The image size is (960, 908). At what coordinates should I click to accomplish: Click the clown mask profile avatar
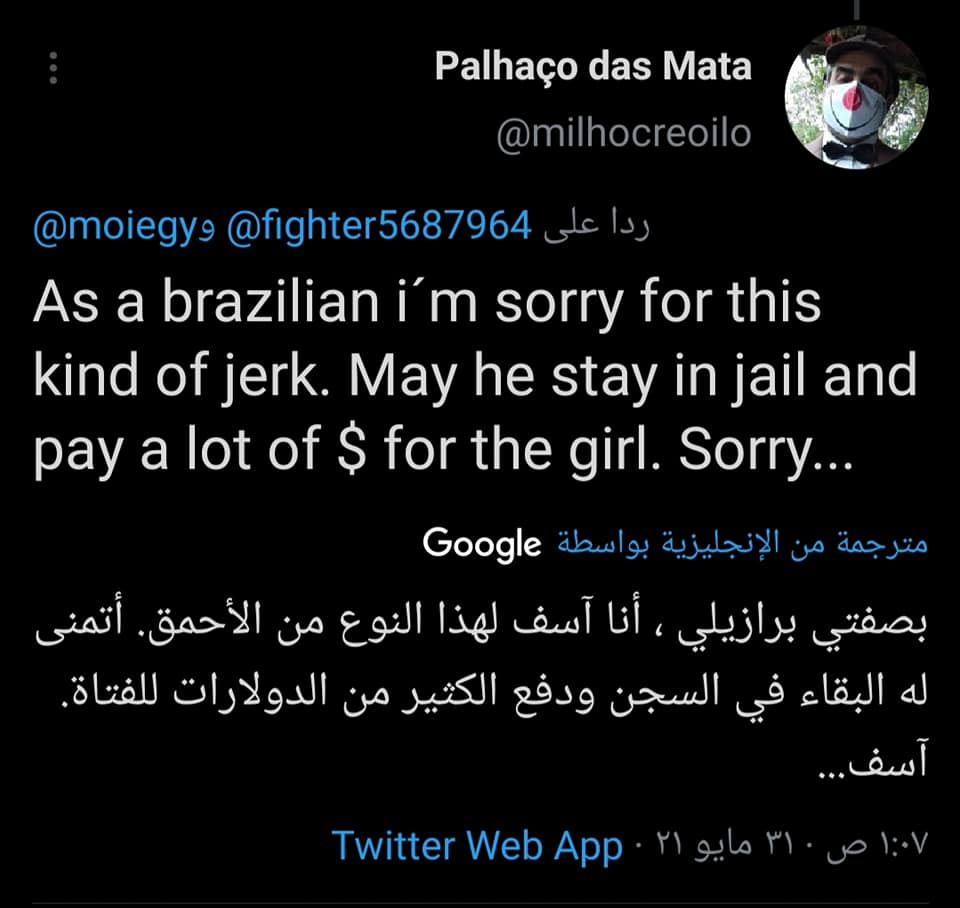pos(856,98)
